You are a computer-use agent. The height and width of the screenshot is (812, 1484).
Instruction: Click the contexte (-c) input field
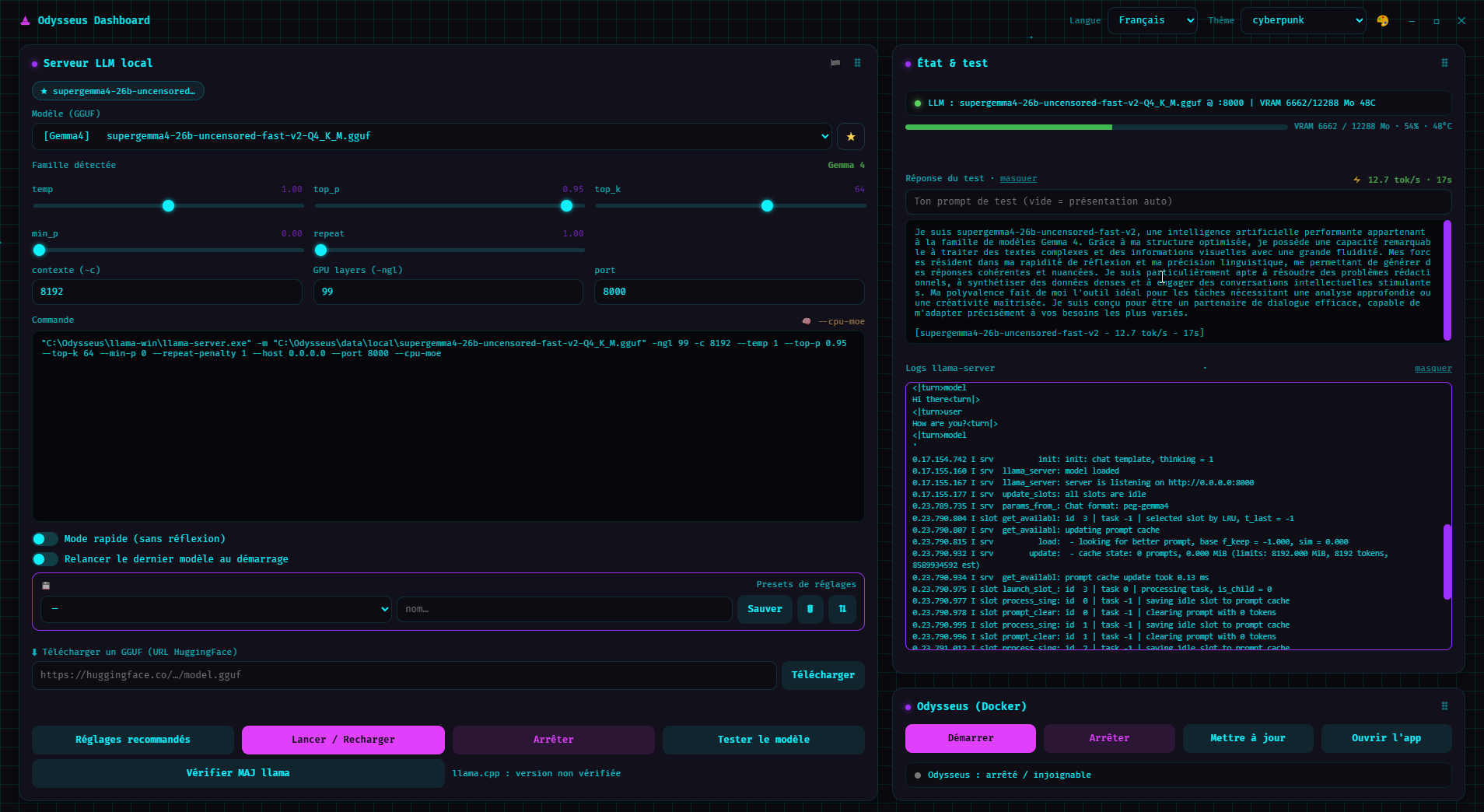(167, 292)
